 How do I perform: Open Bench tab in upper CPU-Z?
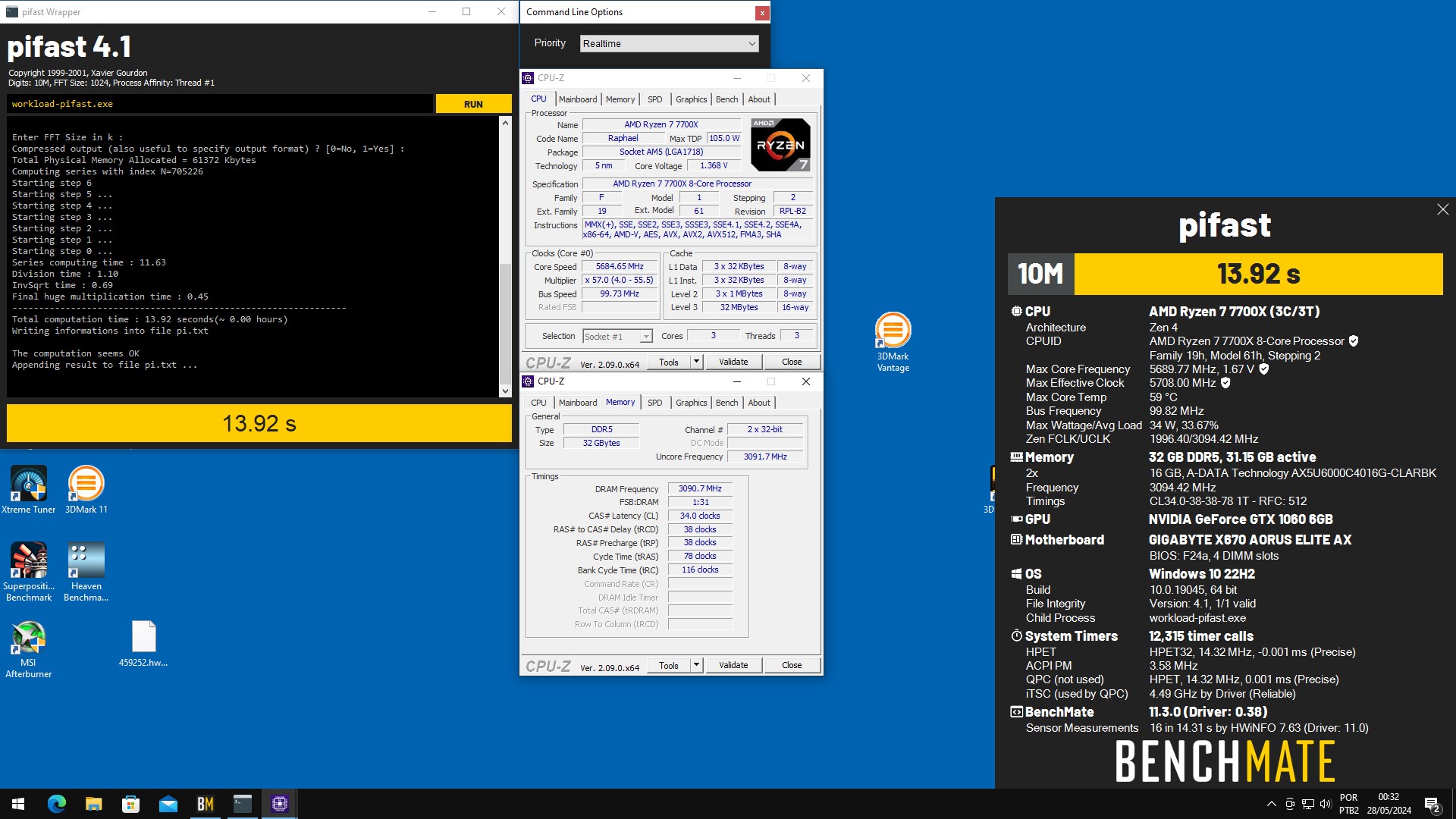pyautogui.click(x=726, y=99)
